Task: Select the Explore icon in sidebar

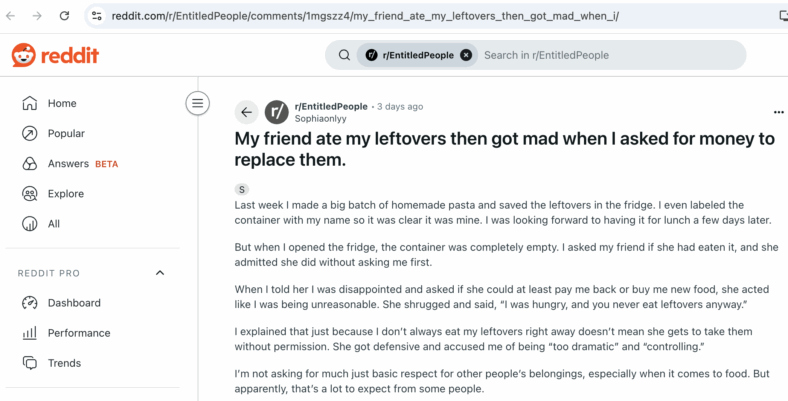Action: [30, 194]
